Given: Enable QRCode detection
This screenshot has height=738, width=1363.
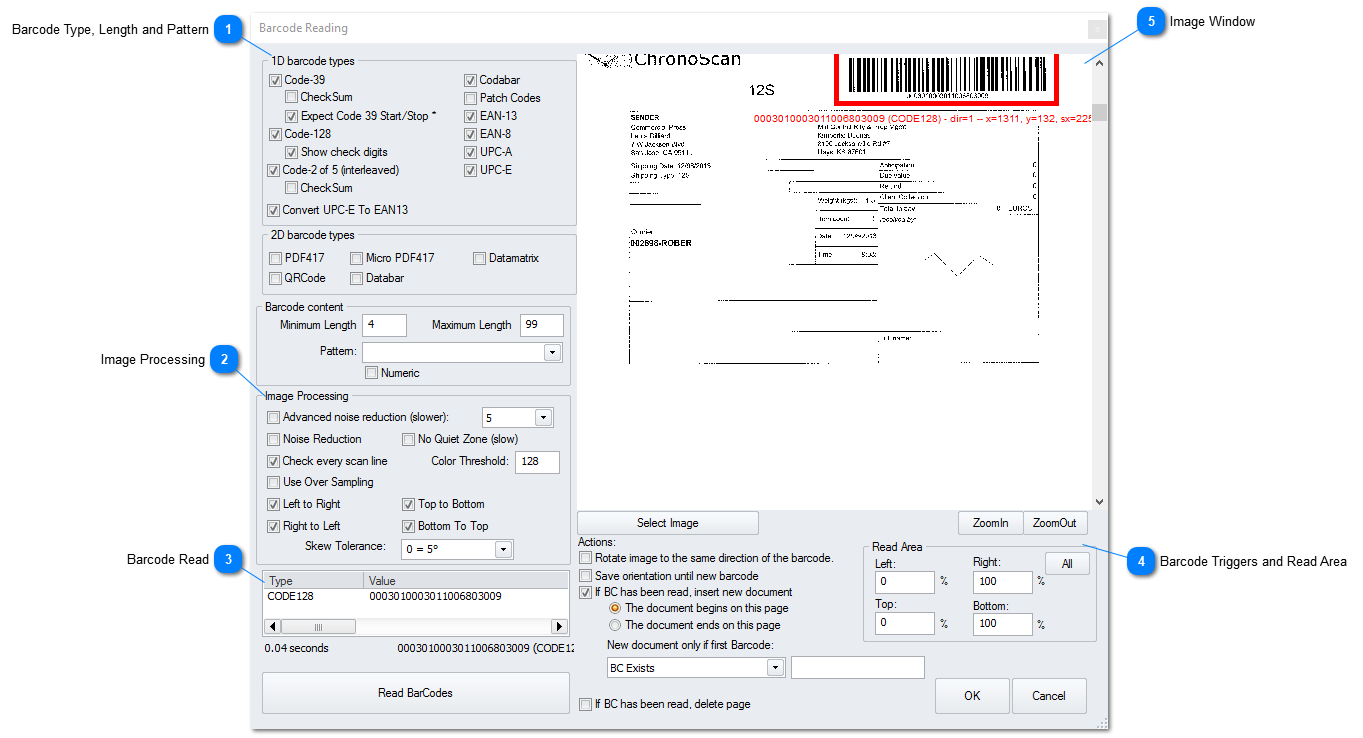Looking at the screenshot, I should tap(275, 278).
